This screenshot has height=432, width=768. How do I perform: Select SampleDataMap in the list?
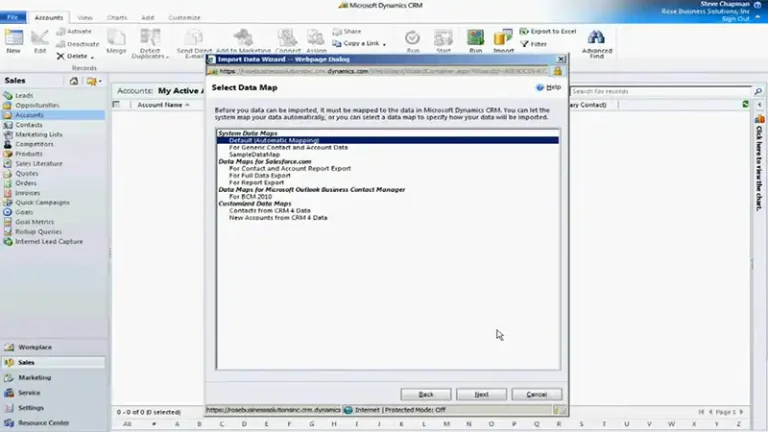(254, 155)
